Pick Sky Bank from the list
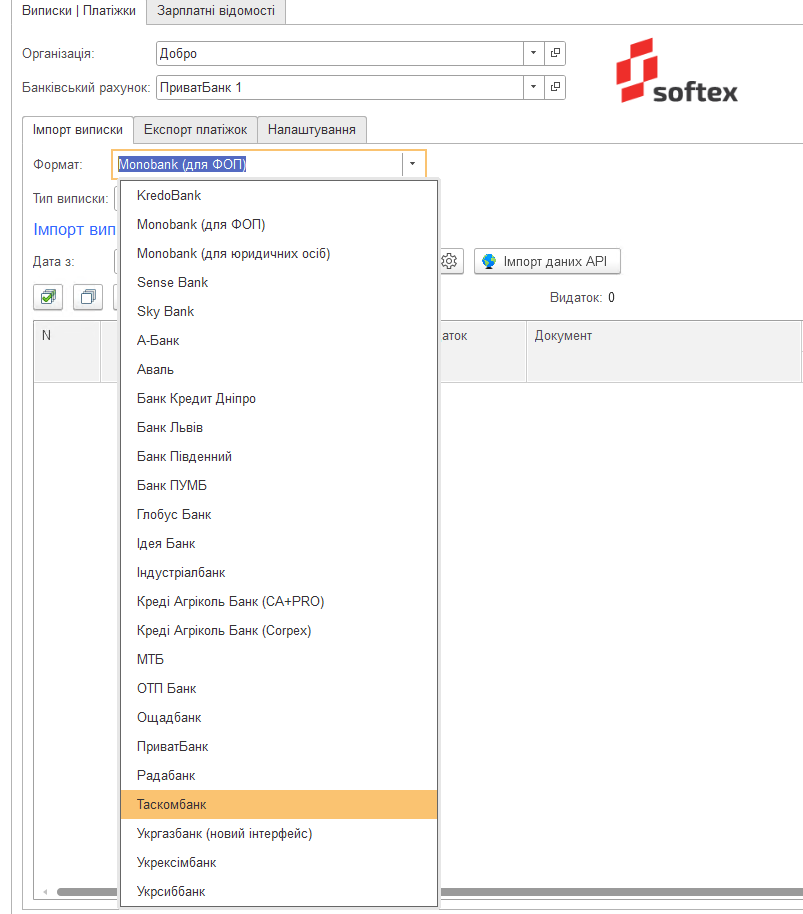The width and height of the screenshot is (803, 914). (279, 312)
